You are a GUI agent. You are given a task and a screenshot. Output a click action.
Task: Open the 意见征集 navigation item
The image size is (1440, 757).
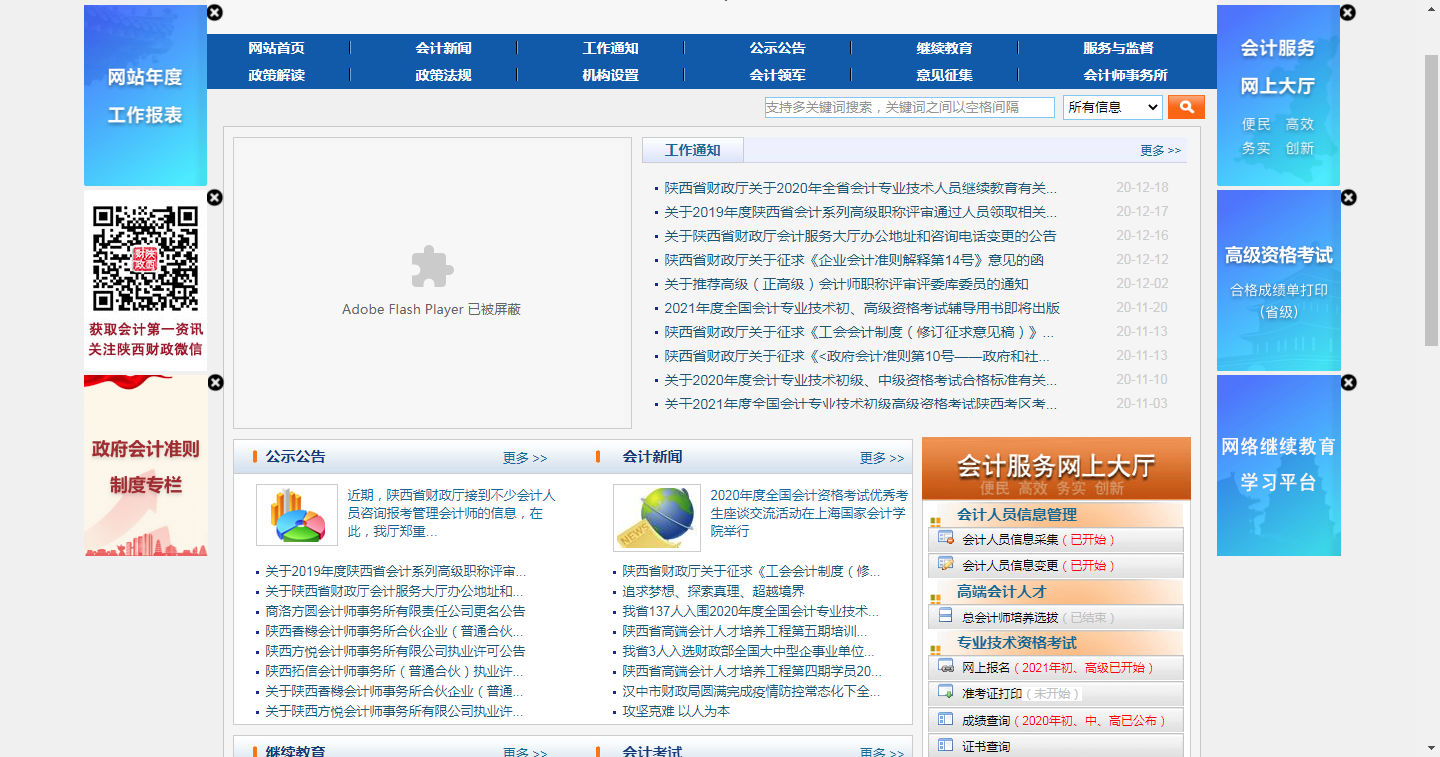(x=945, y=75)
